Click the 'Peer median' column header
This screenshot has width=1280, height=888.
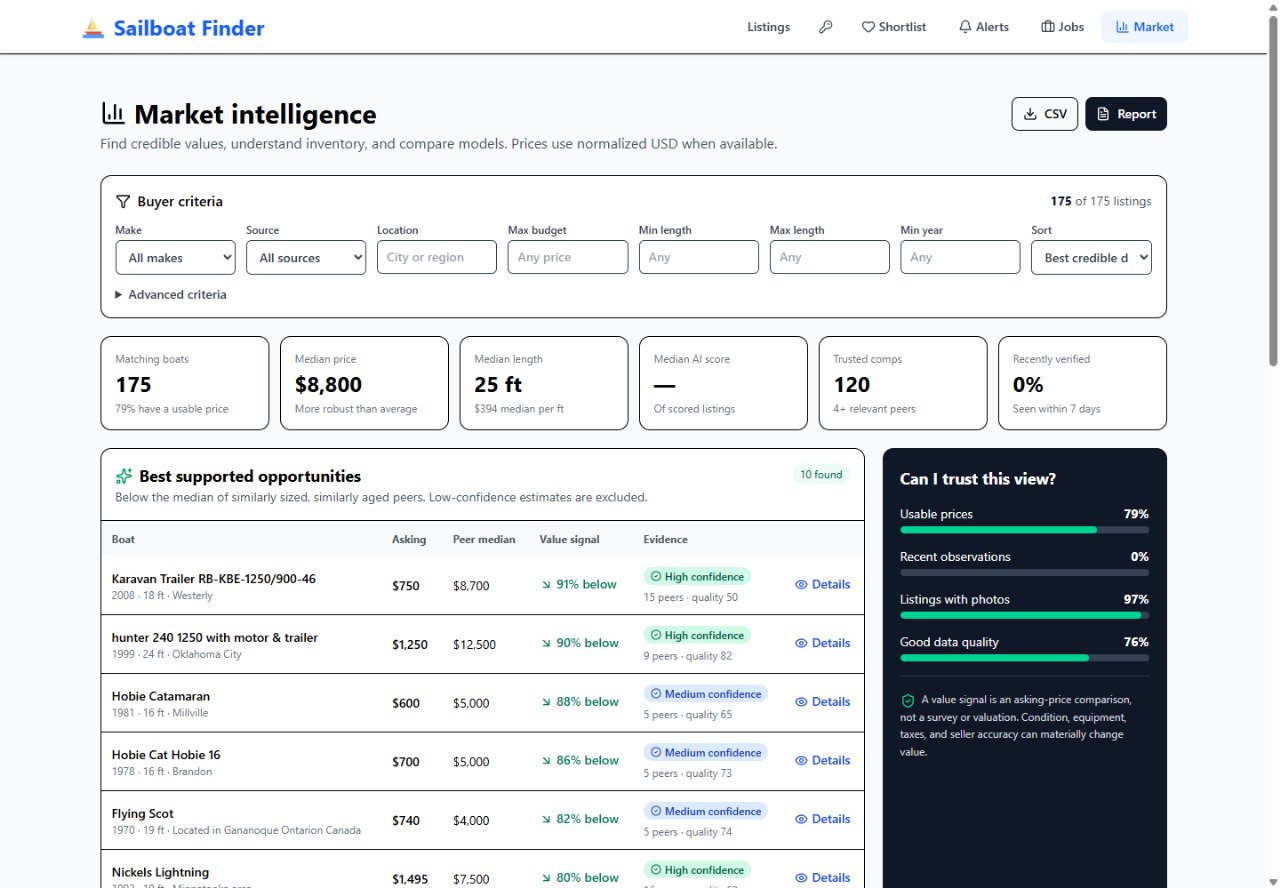[484, 539]
